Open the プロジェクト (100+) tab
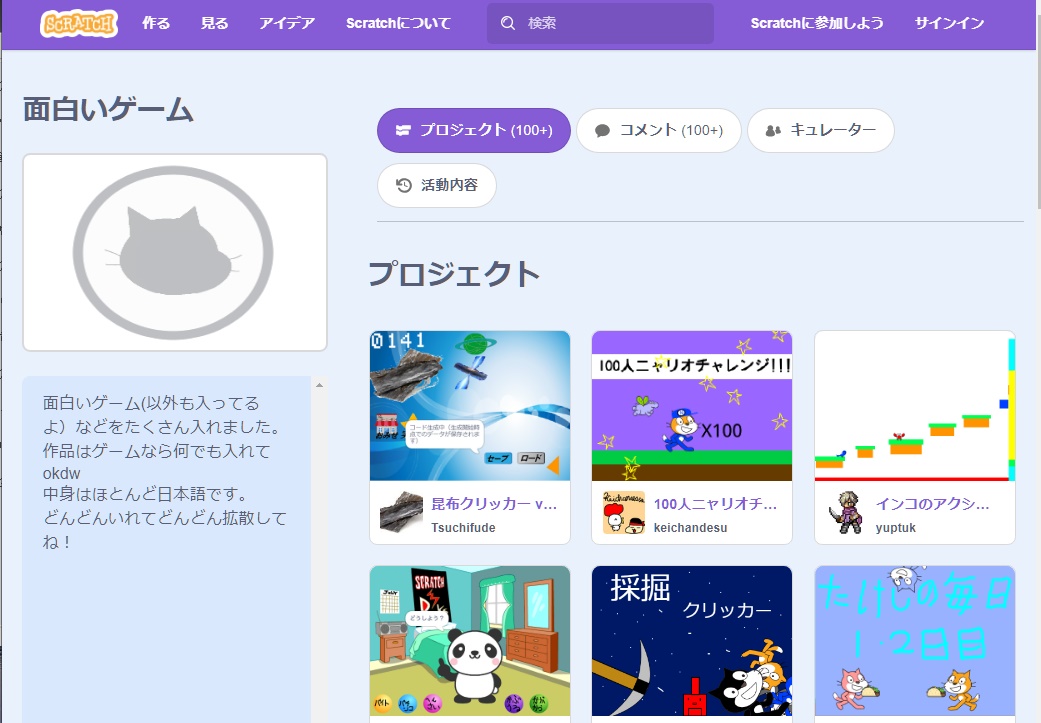The width and height of the screenshot is (1041, 723). pos(473,130)
